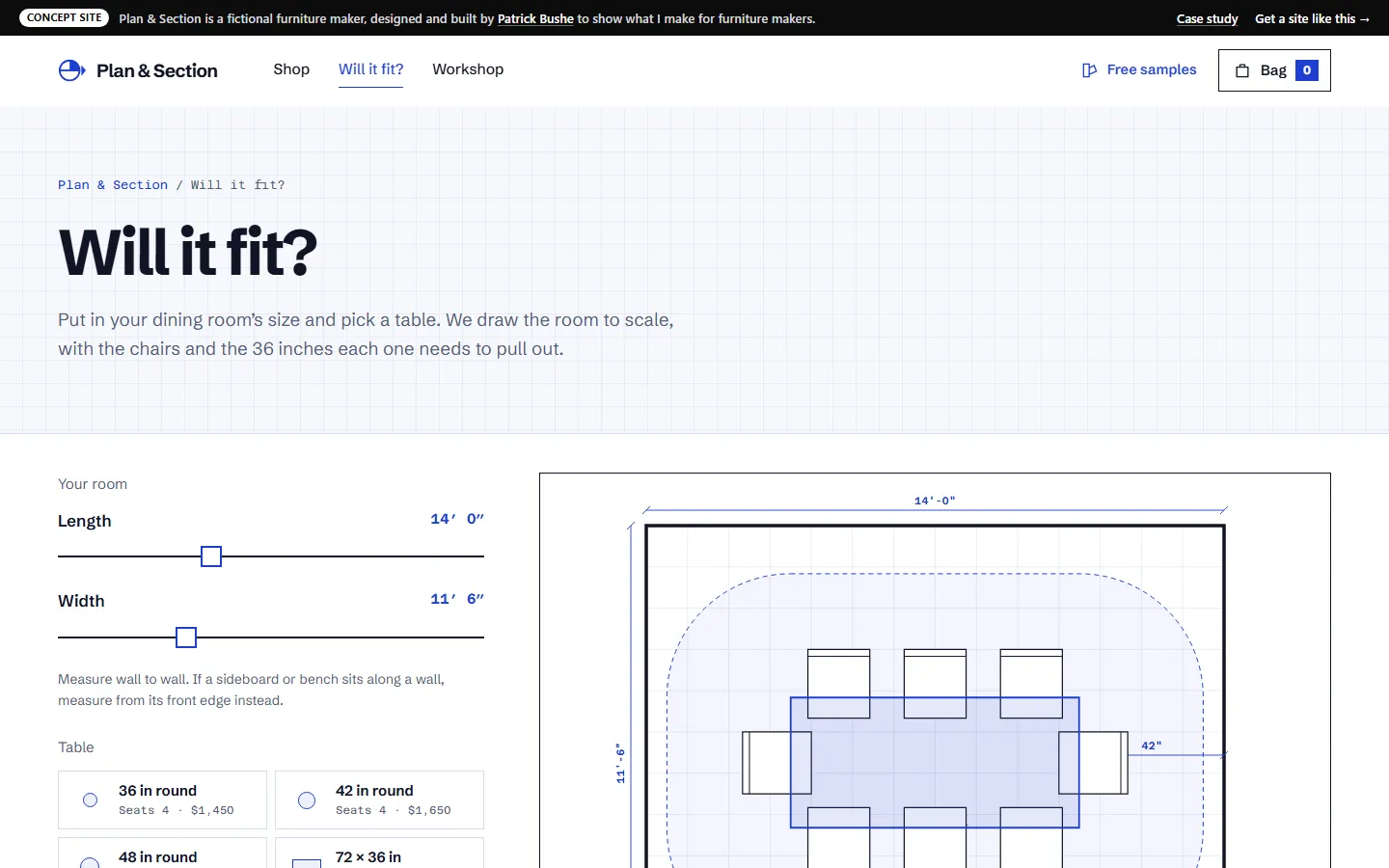Image resolution: width=1389 pixels, height=868 pixels.
Task: Click the 14′ 0″ length value
Action: click(457, 519)
